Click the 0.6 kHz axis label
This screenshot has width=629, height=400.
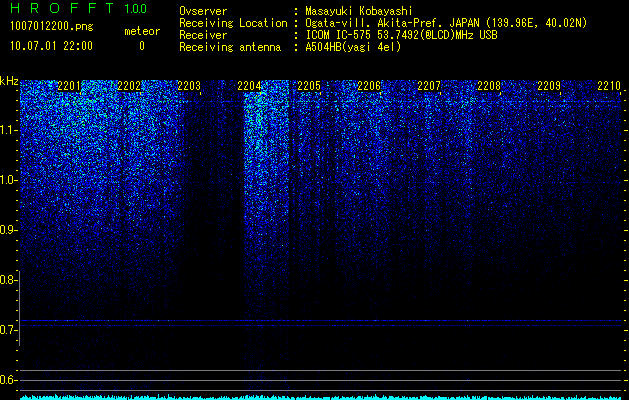click(8, 380)
